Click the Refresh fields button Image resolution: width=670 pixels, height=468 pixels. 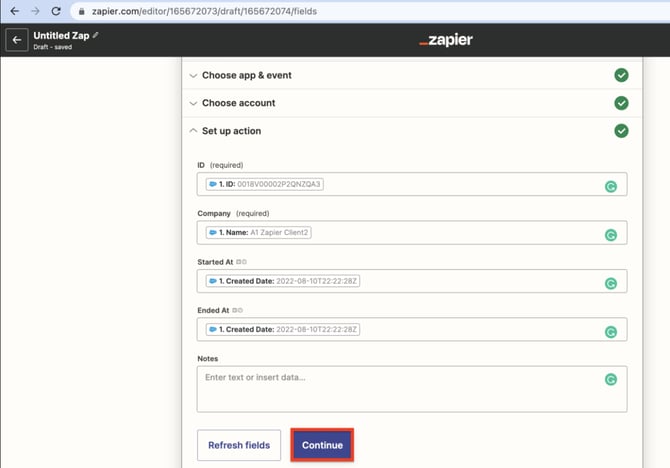pyautogui.click(x=239, y=445)
